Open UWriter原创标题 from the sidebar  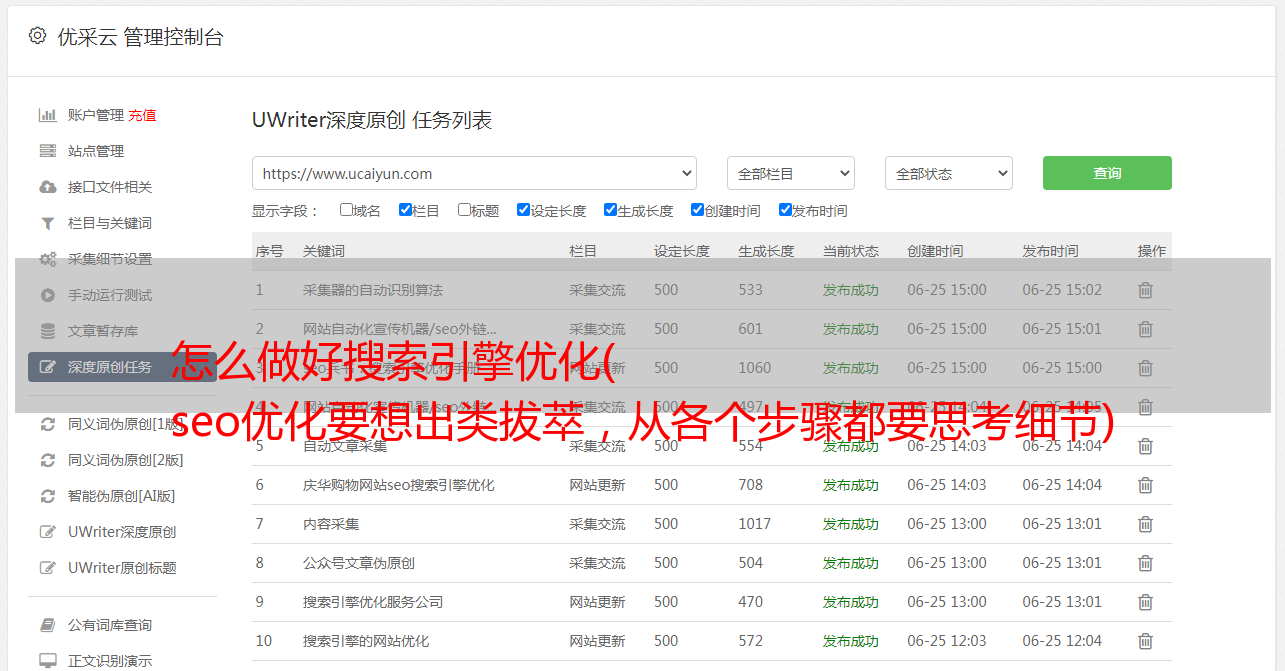coord(122,568)
